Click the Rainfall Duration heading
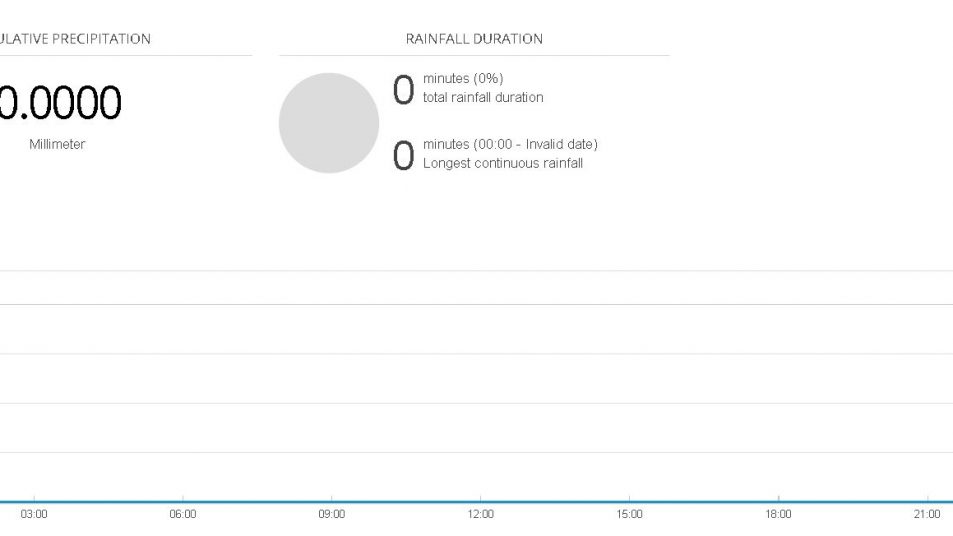953x536 pixels. (x=474, y=39)
